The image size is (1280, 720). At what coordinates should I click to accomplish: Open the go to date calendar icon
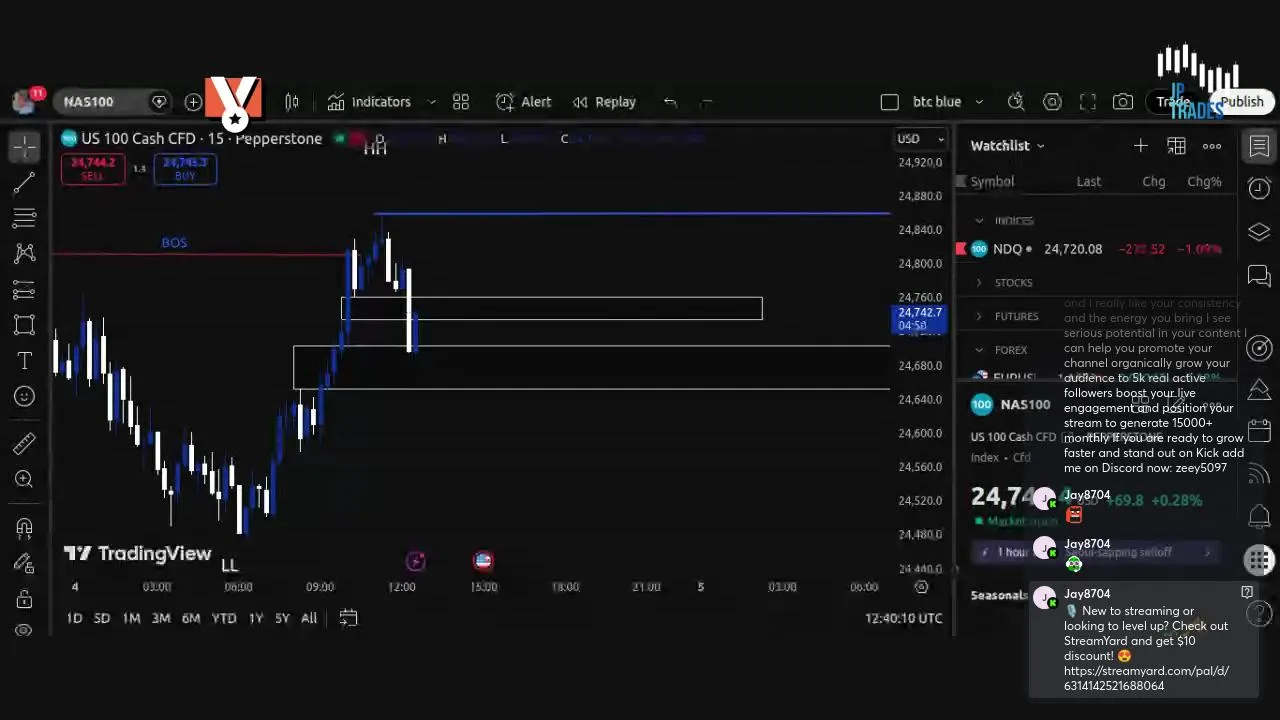click(348, 618)
